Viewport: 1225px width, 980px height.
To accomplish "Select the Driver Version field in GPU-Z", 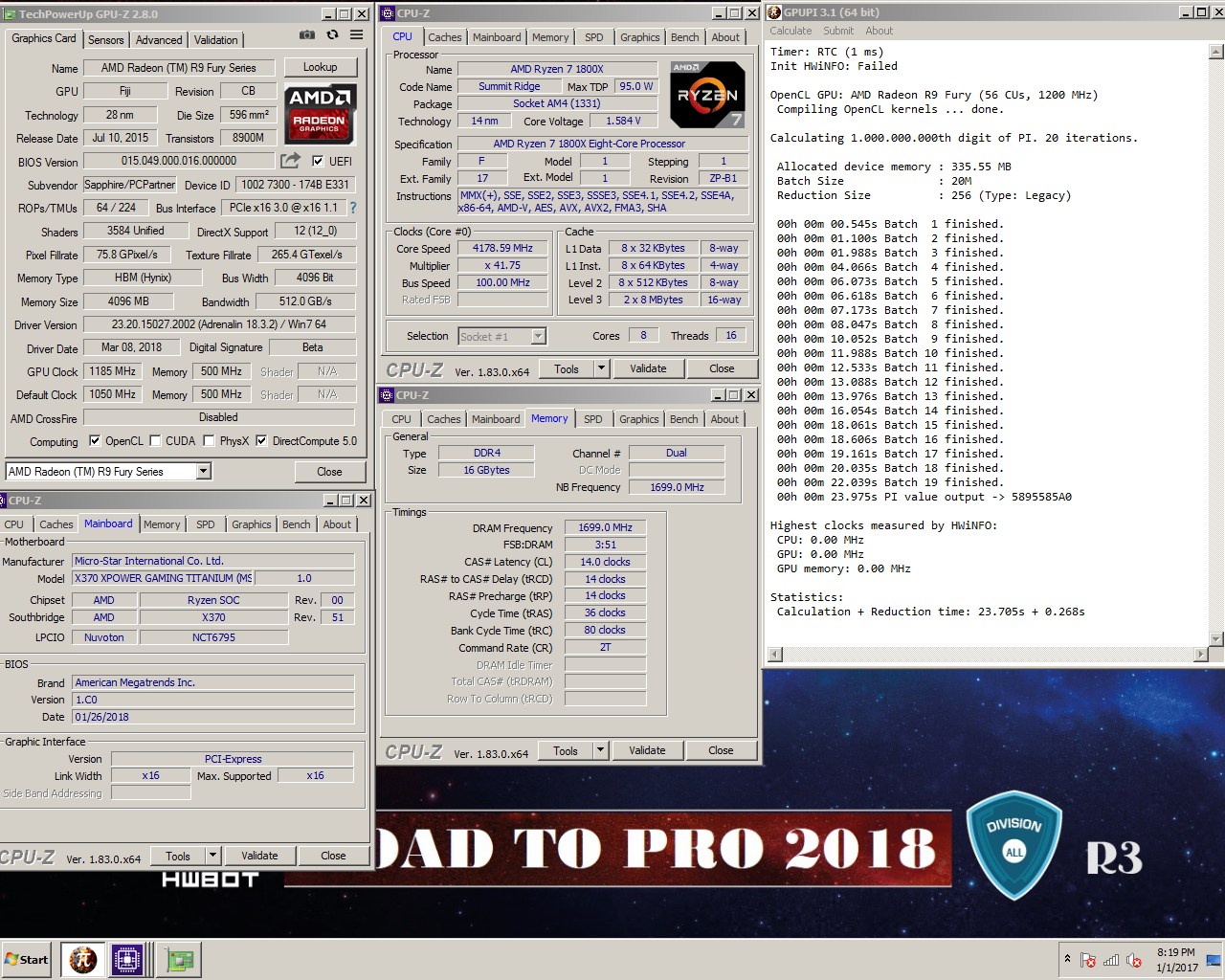I will point(219,324).
